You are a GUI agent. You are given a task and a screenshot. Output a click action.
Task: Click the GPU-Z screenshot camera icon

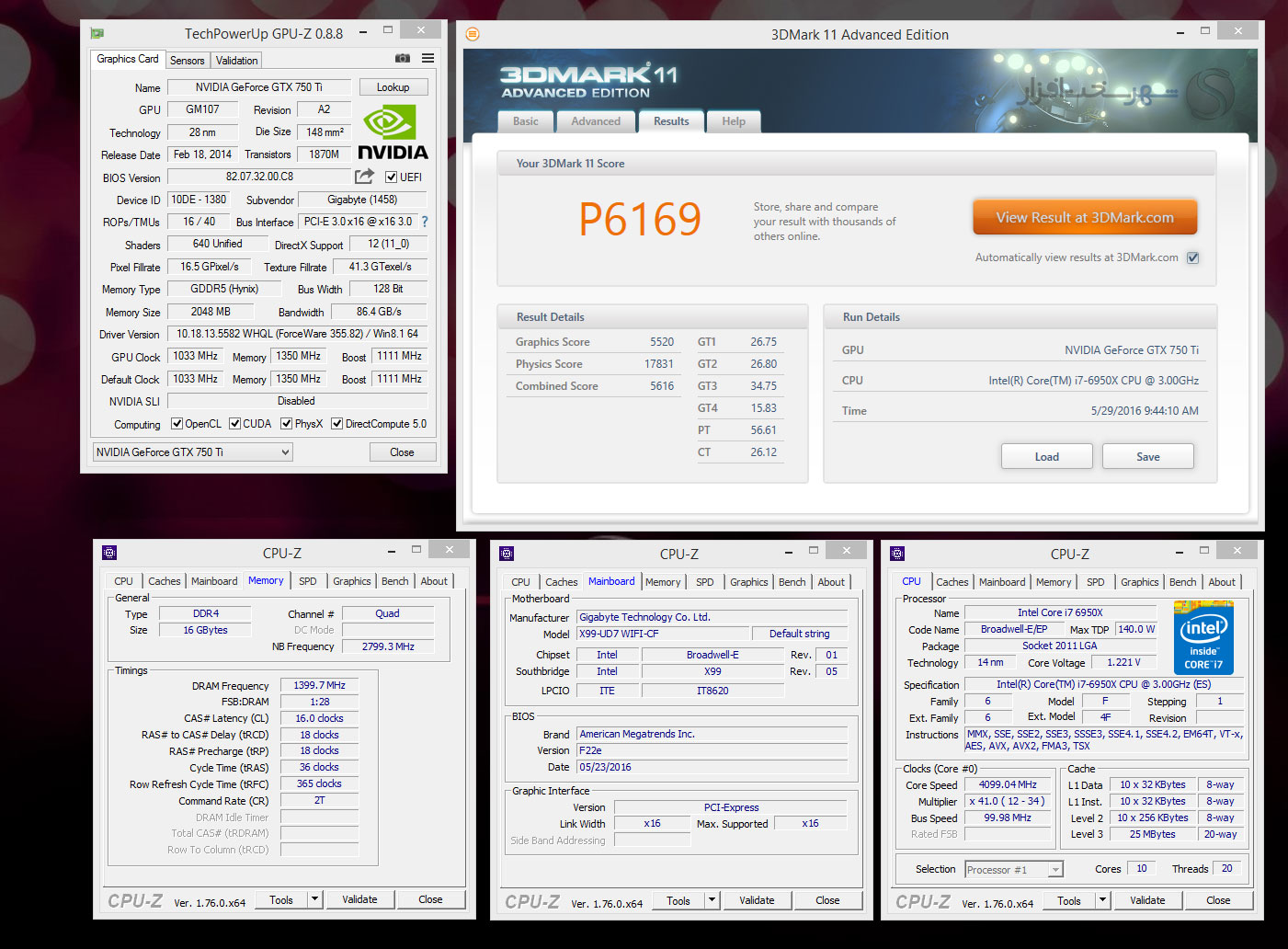[403, 58]
